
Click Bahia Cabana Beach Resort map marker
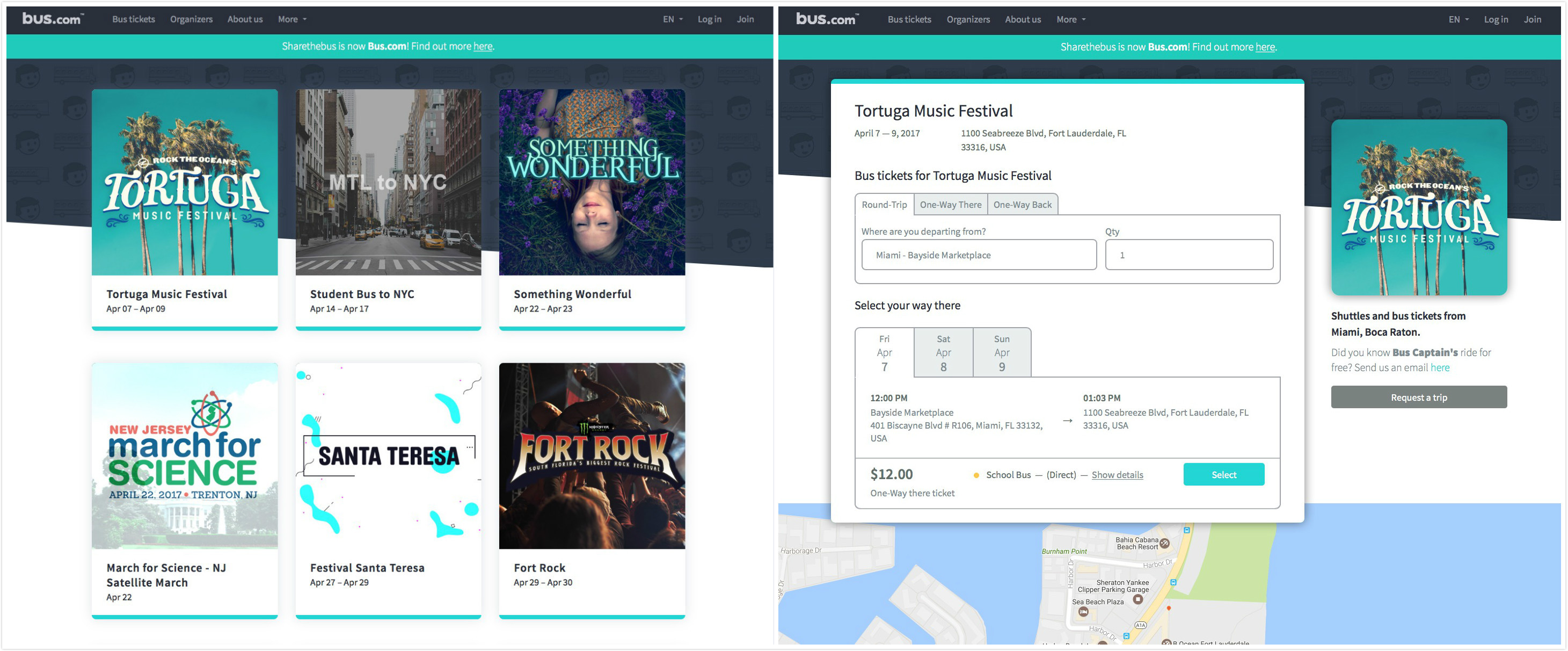tap(1164, 543)
